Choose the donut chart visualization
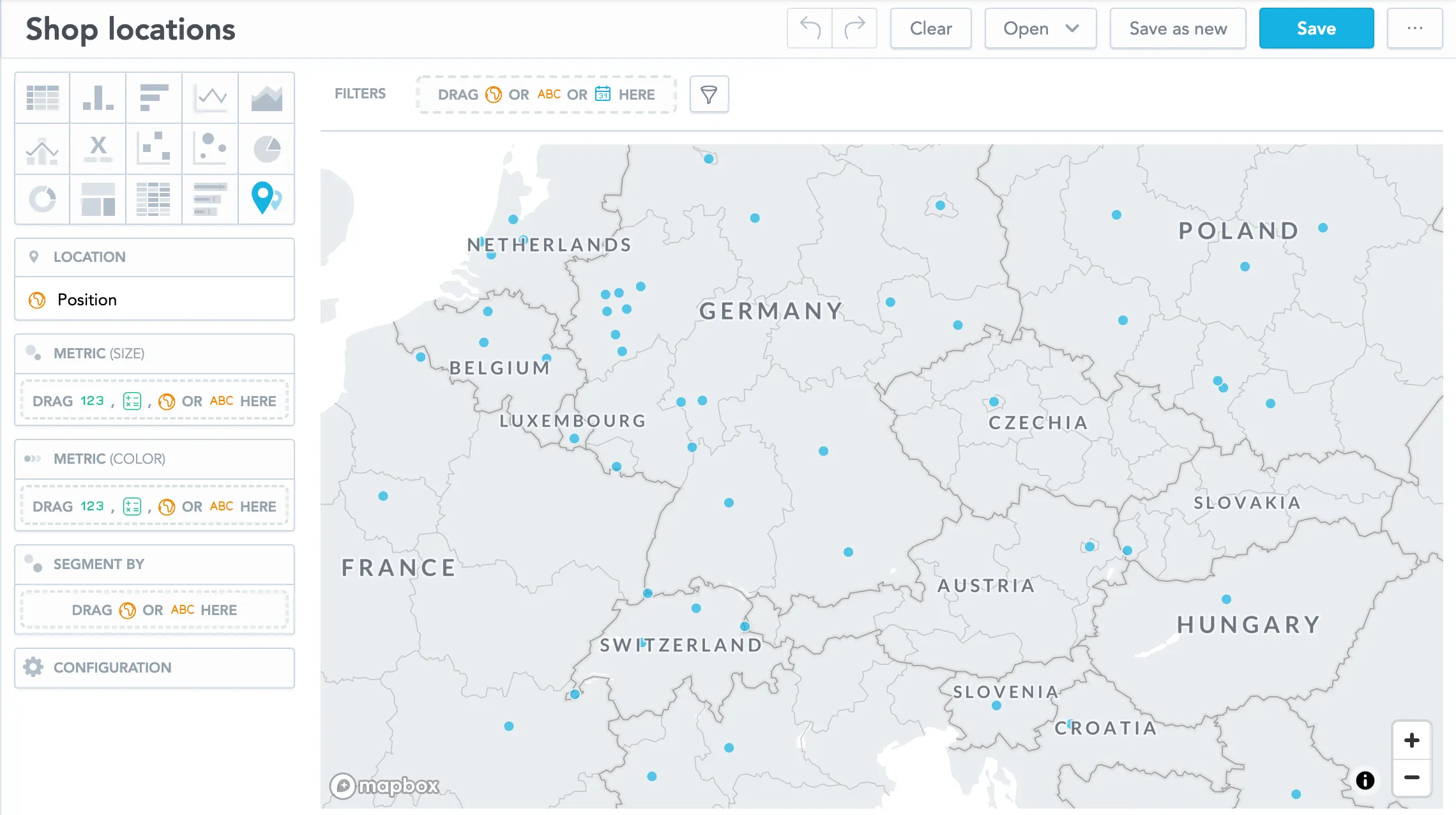1456x815 pixels. click(x=42, y=200)
